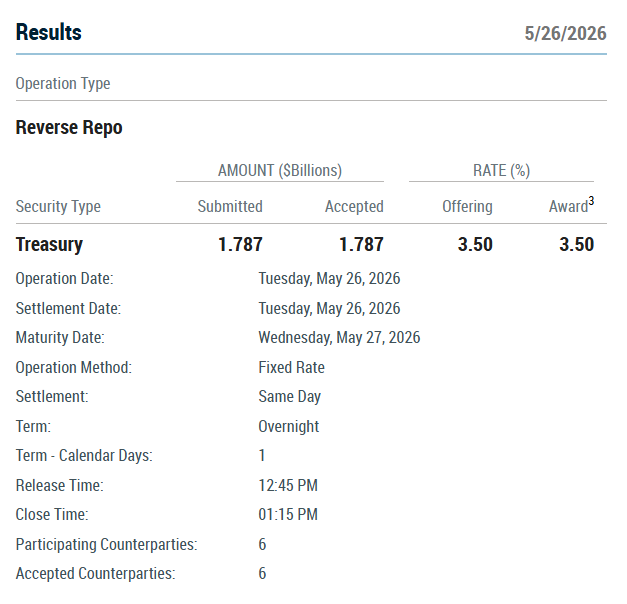Viewport: 627px width, 604px height.
Task: Click the Award rate value 3.50
Action: tap(577, 244)
